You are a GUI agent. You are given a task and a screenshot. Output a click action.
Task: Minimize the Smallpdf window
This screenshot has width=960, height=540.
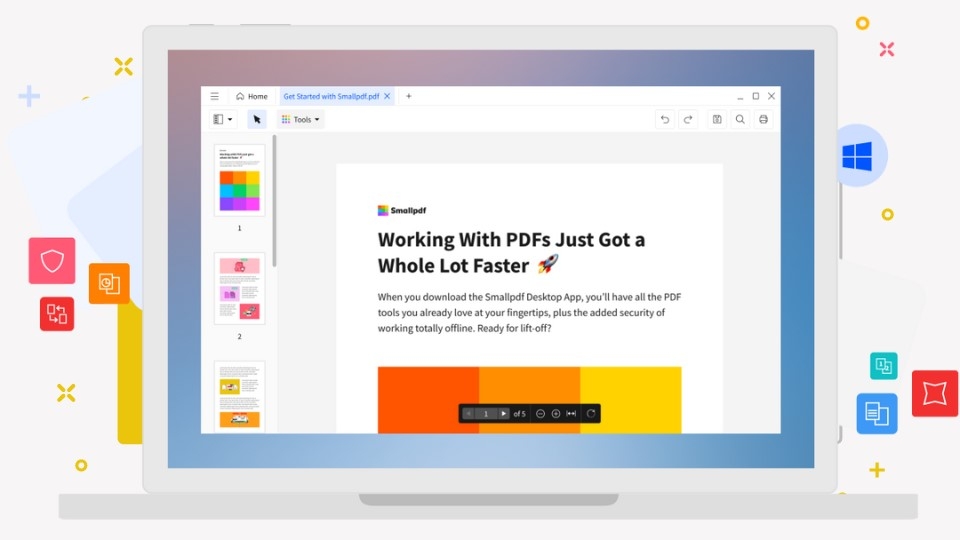coord(740,97)
